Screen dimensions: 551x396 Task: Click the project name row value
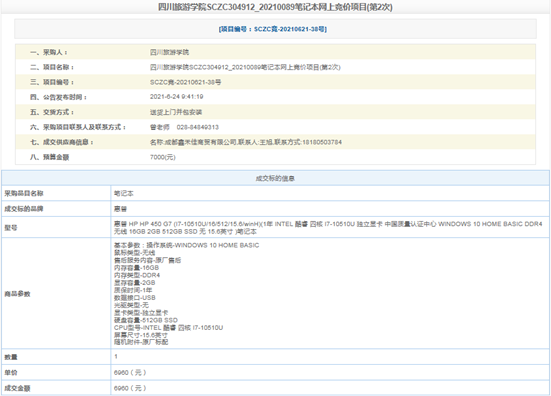[x=245, y=67]
